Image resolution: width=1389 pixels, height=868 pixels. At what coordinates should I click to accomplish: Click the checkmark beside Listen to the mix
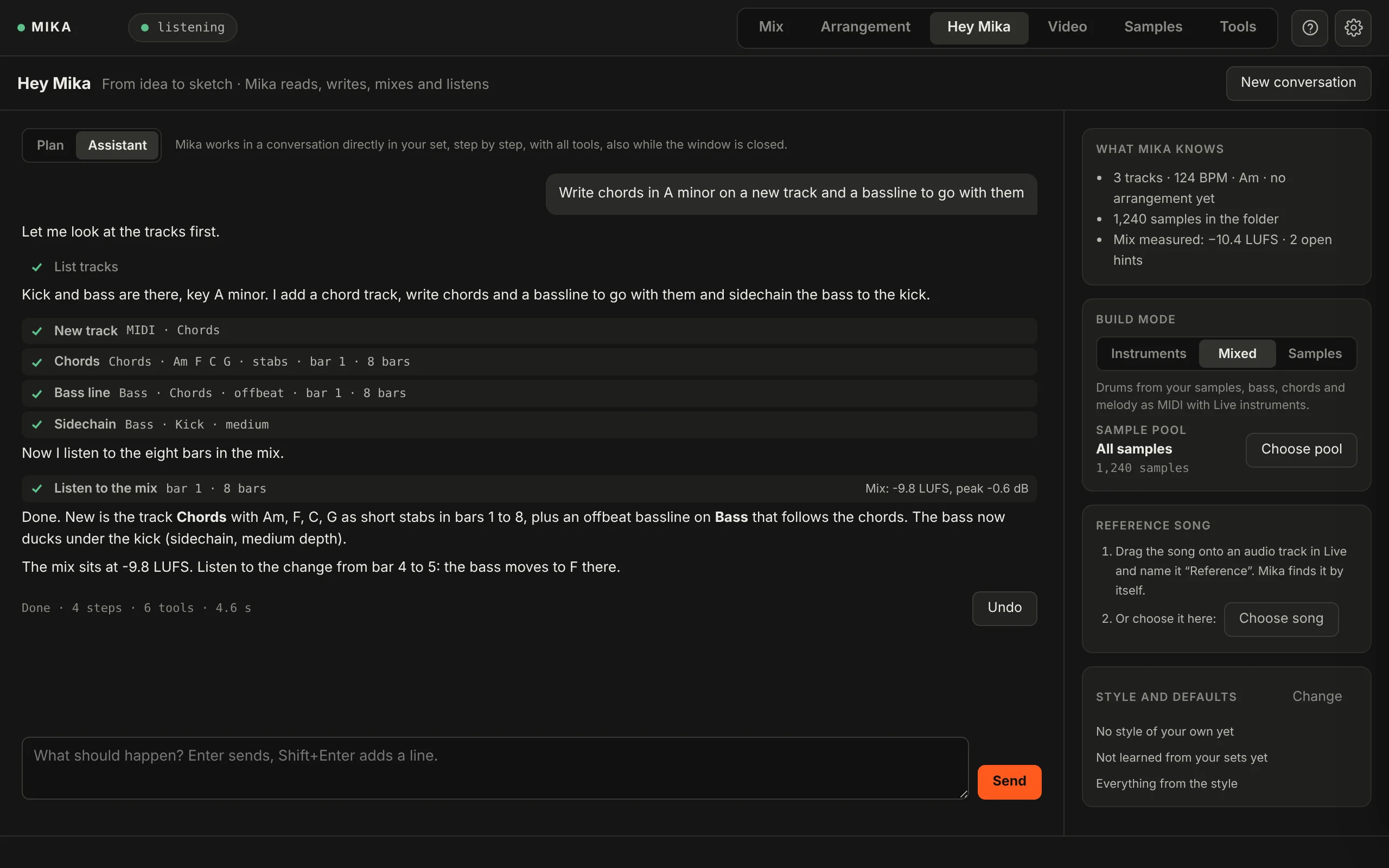tap(37, 488)
